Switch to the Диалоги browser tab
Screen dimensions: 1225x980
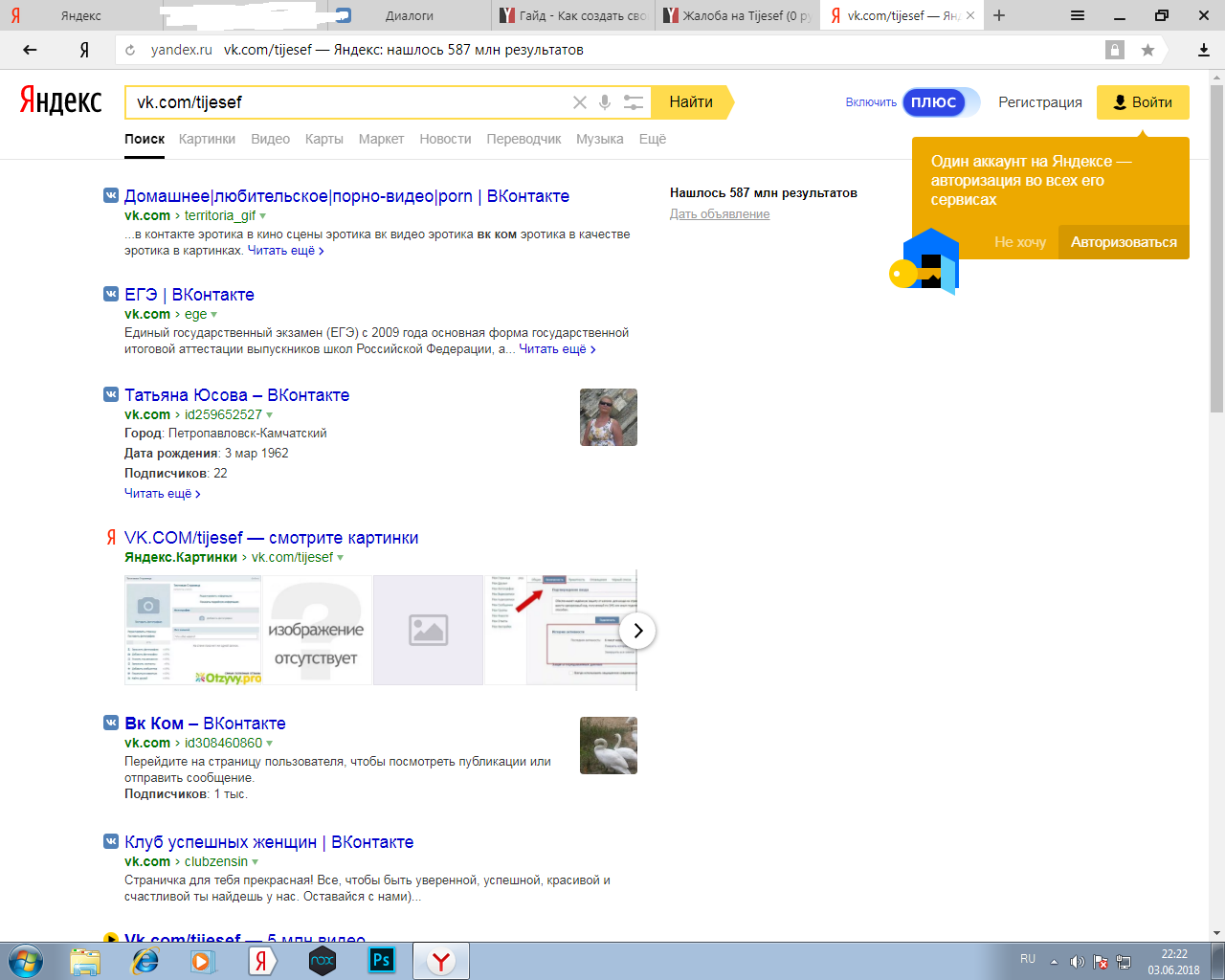point(412,15)
